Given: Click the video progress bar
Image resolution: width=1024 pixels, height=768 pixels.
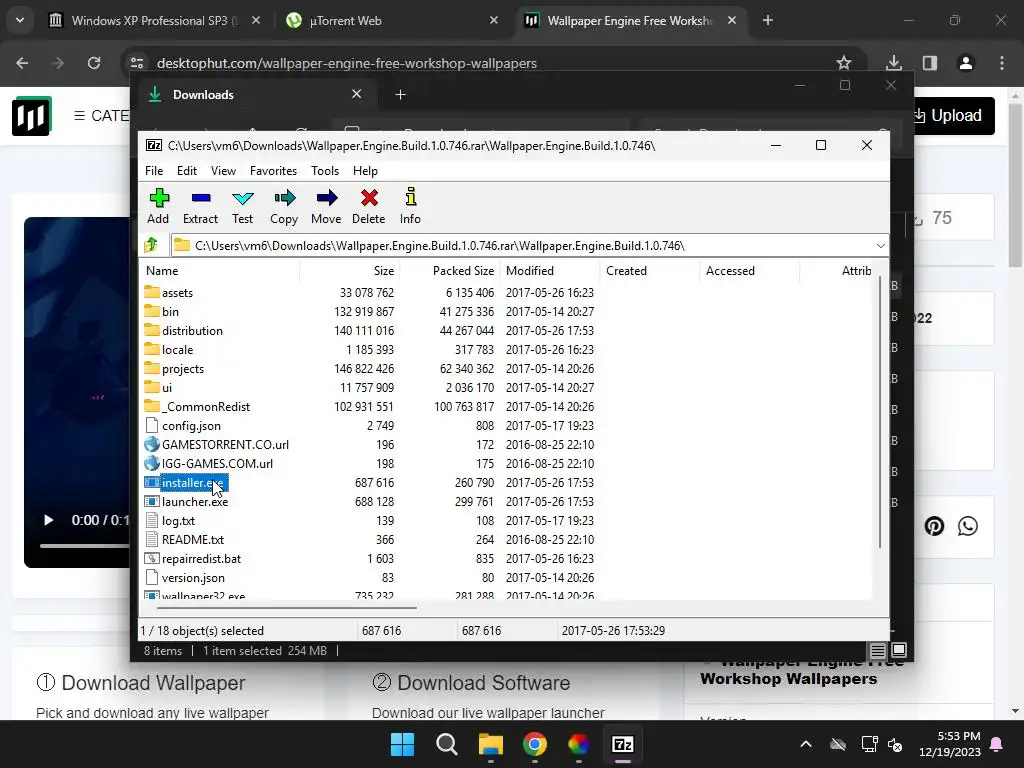Looking at the screenshot, I should [84, 545].
